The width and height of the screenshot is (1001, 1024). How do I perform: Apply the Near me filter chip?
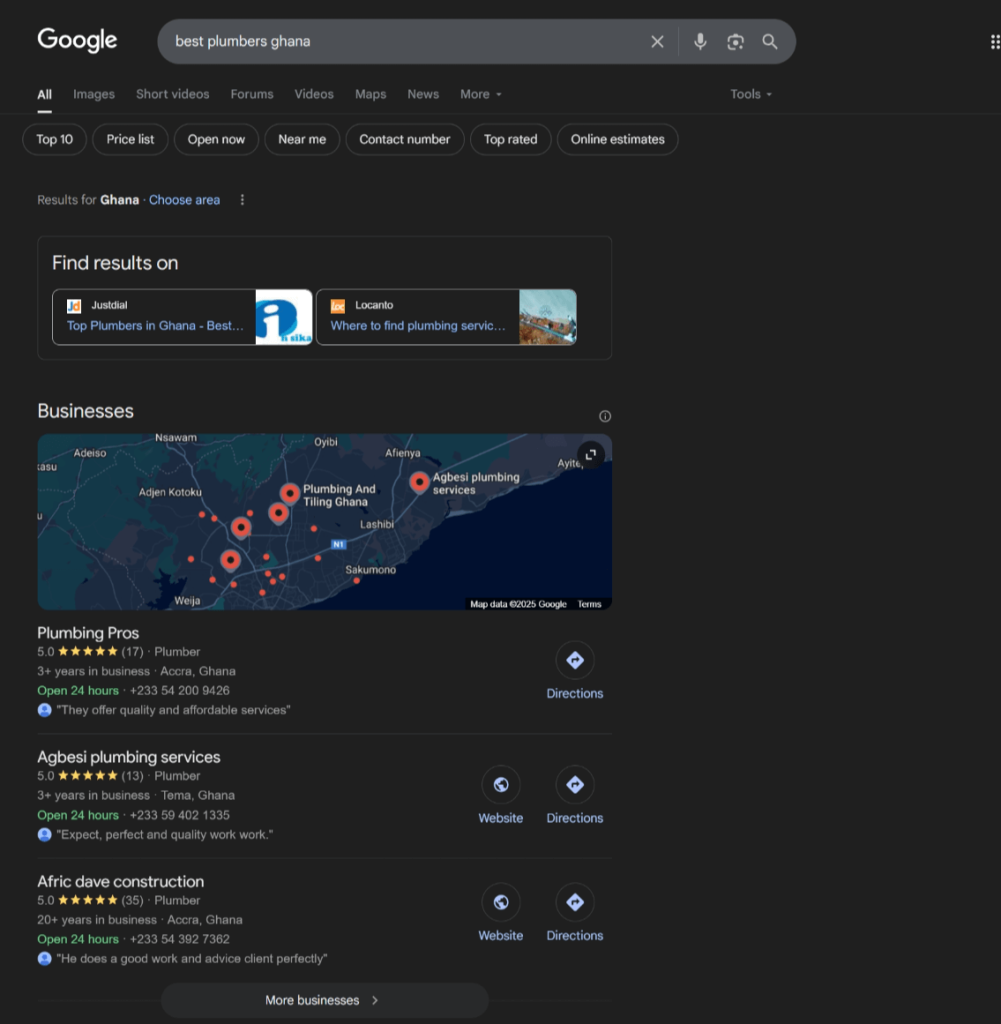click(302, 139)
